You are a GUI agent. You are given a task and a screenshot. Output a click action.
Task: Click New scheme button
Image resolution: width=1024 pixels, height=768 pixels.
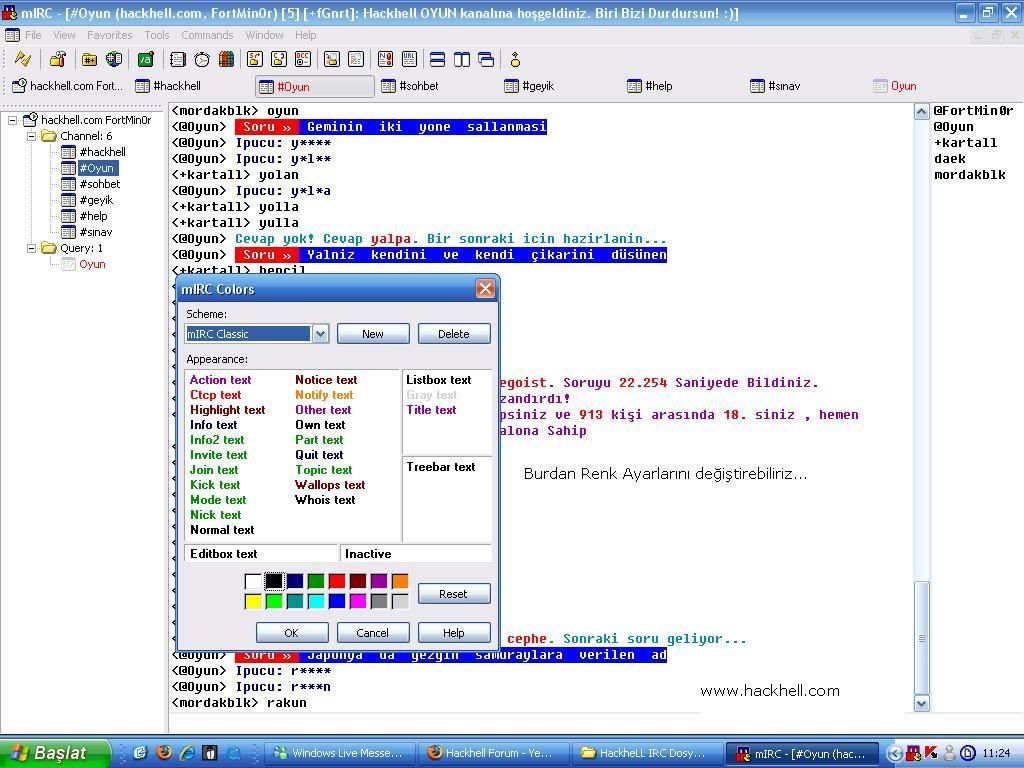click(373, 334)
